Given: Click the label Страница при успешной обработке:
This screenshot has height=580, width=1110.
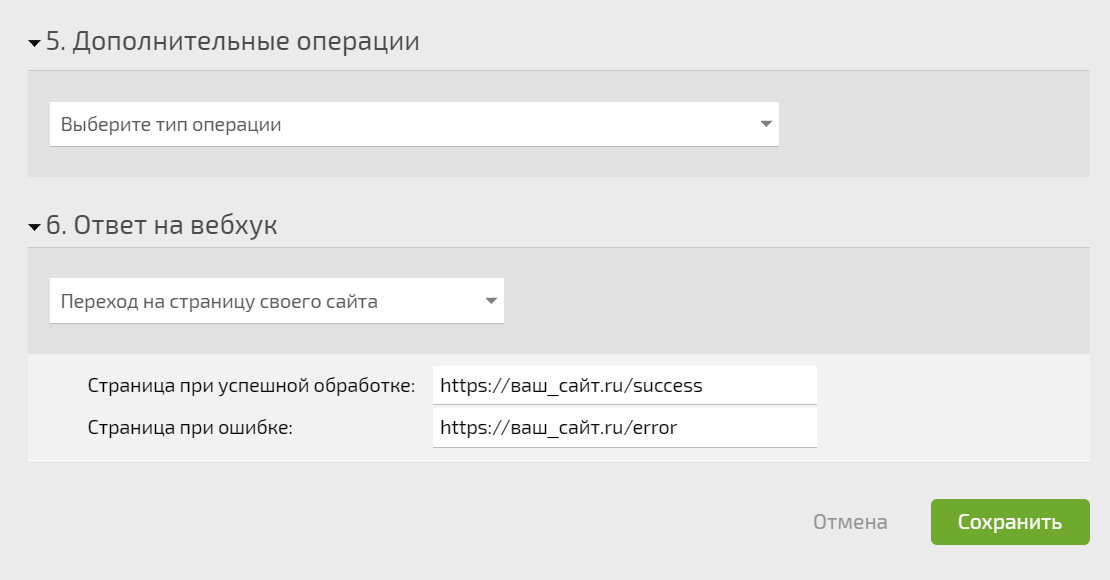Looking at the screenshot, I should click(x=251, y=386).
